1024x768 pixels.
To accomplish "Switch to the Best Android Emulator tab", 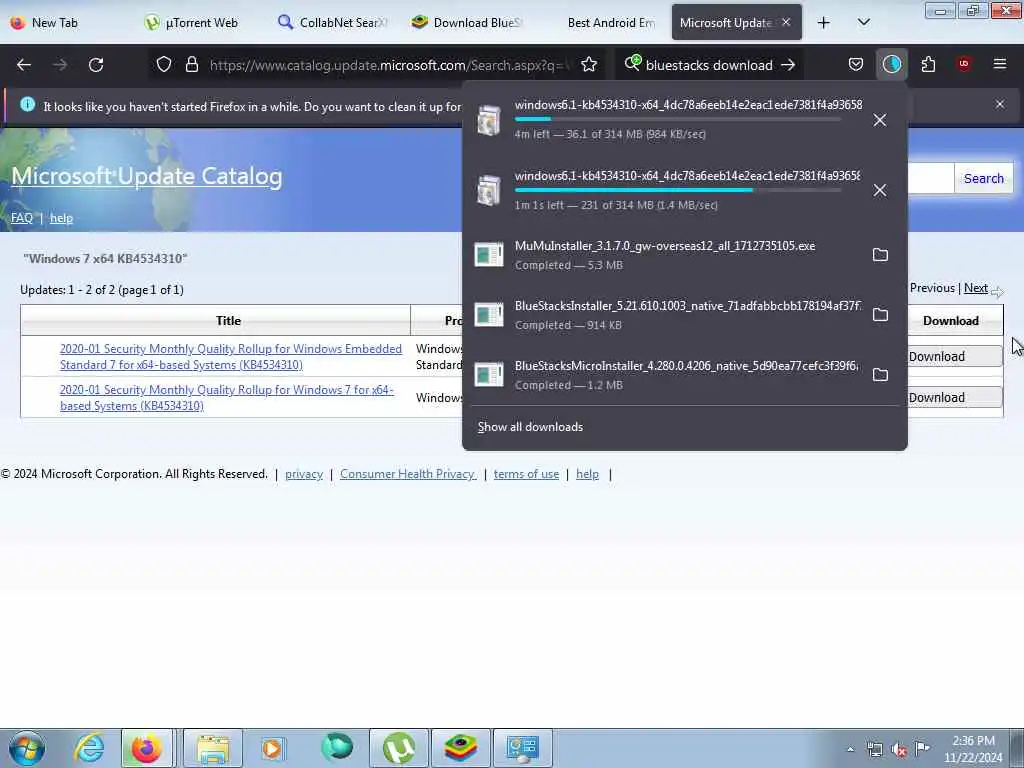I will (601, 23).
